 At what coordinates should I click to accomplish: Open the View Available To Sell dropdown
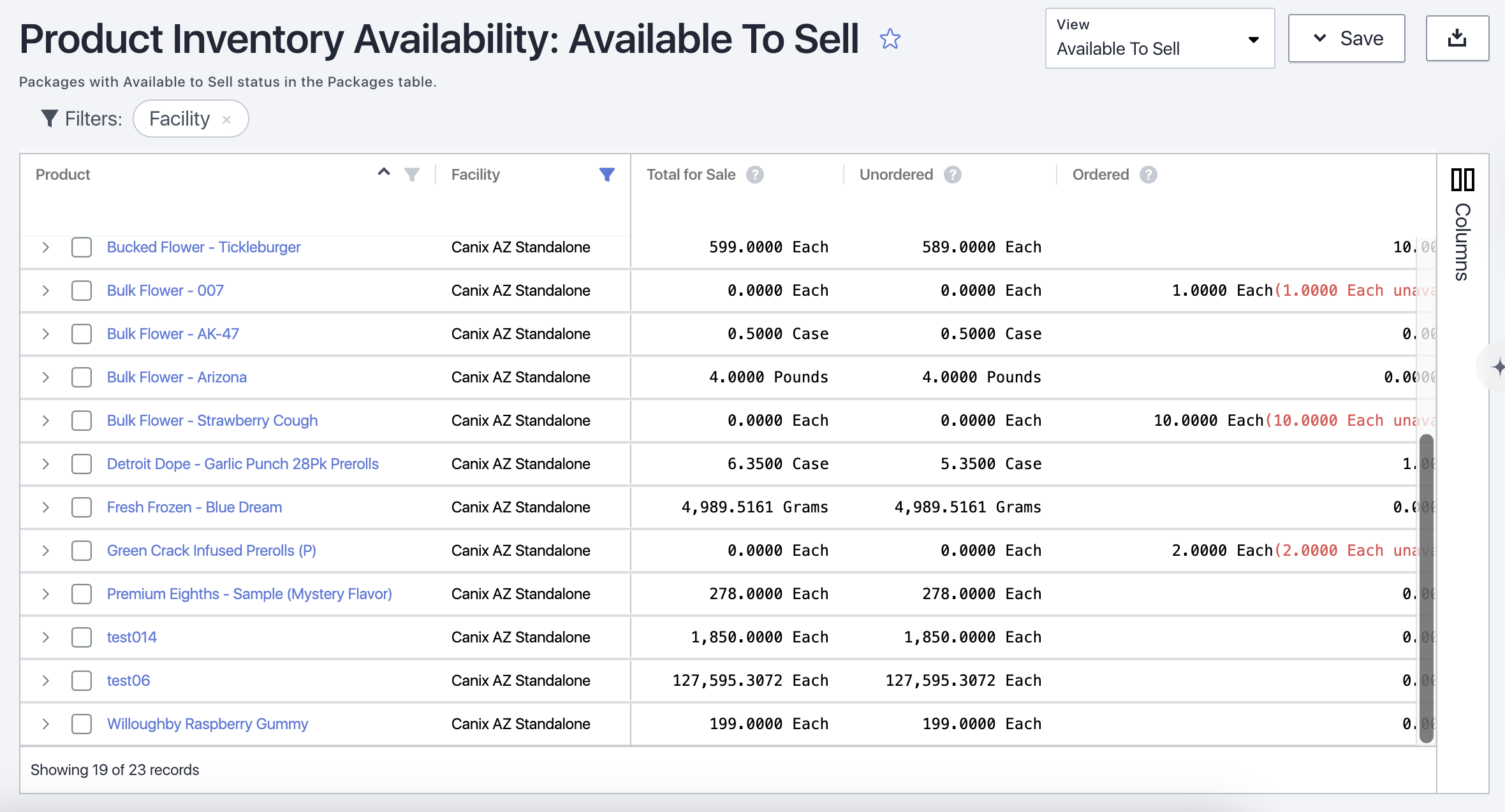1160,38
